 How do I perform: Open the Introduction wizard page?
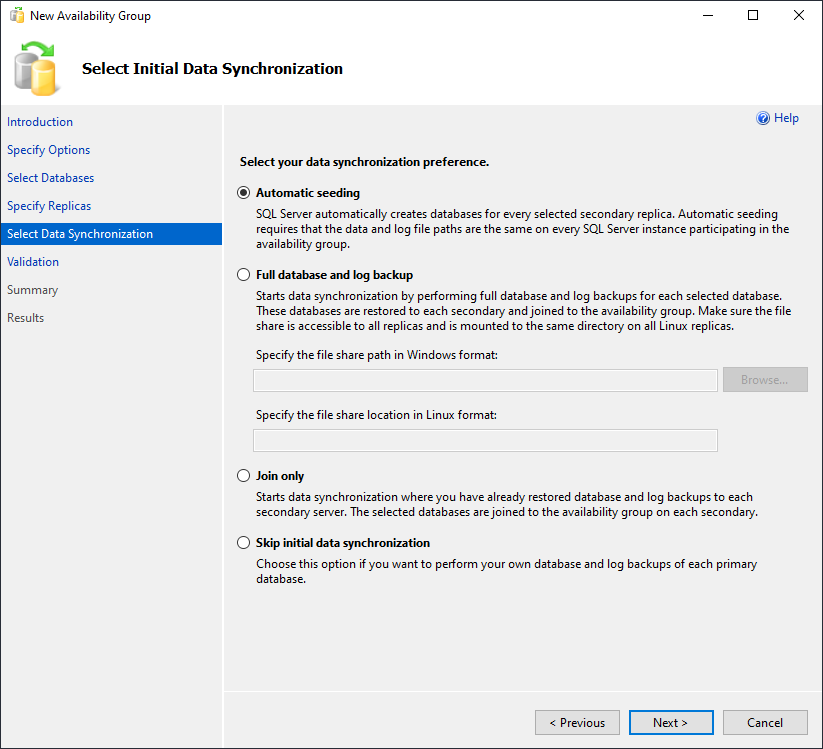click(x=40, y=122)
